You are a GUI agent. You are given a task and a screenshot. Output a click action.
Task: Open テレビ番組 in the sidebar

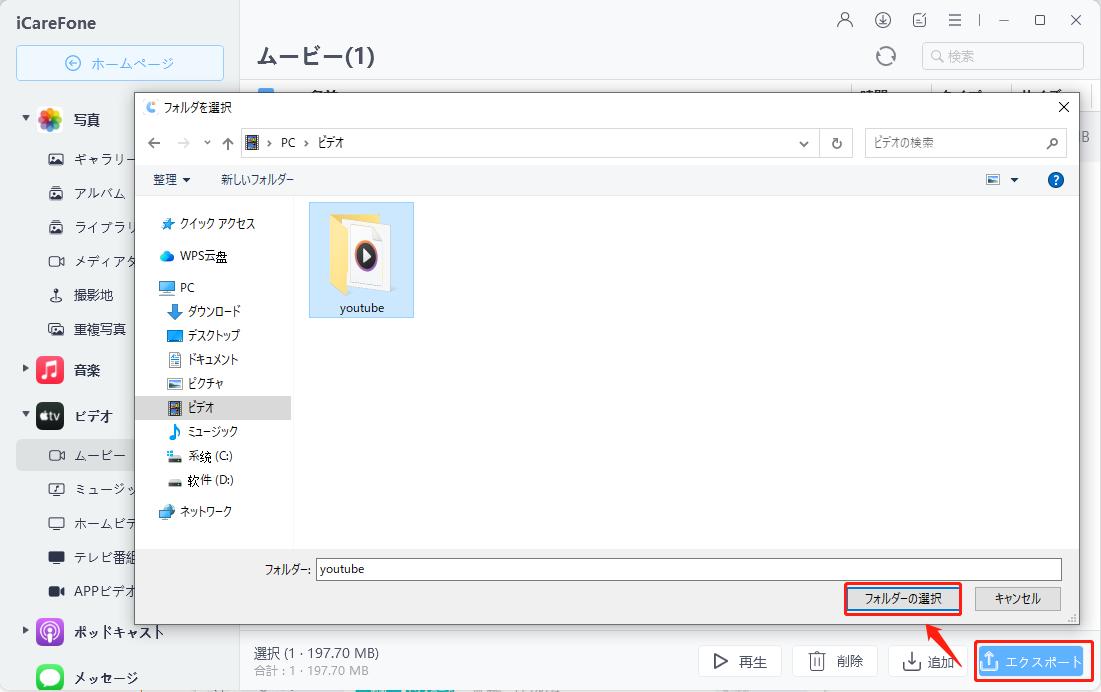(x=90, y=557)
